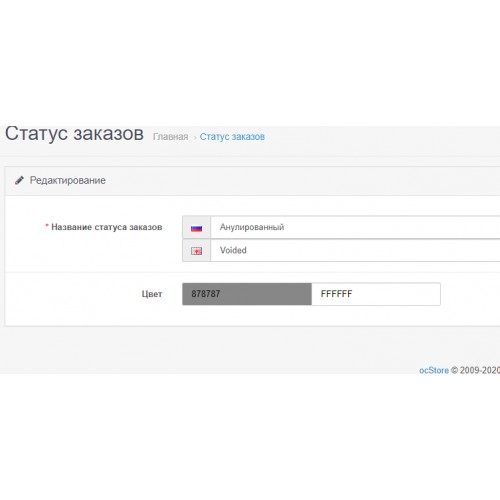The width and height of the screenshot is (500, 500).
Task: Click the Редактирование panel heading text
Action: click(68, 180)
